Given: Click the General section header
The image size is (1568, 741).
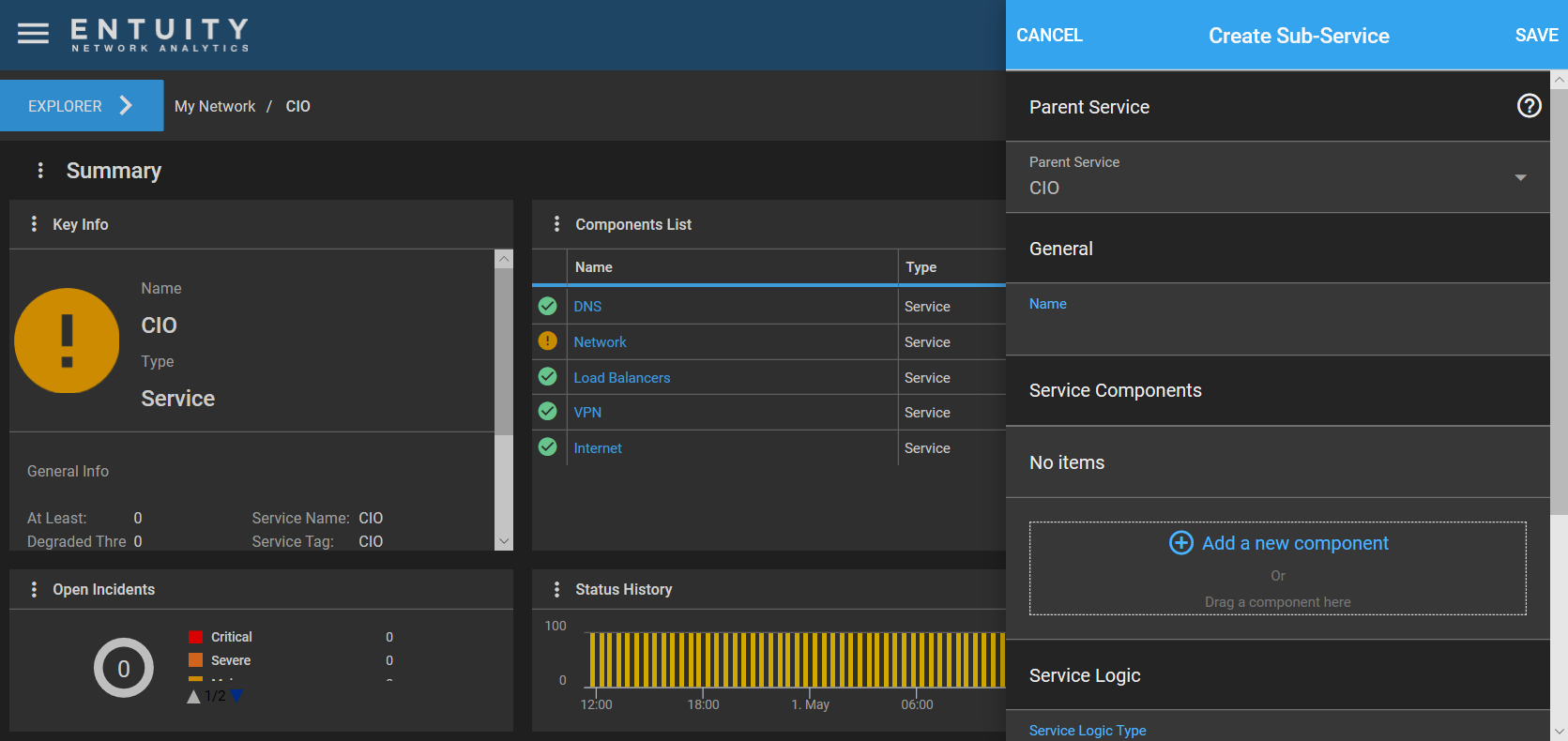Looking at the screenshot, I should (1277, 249).
